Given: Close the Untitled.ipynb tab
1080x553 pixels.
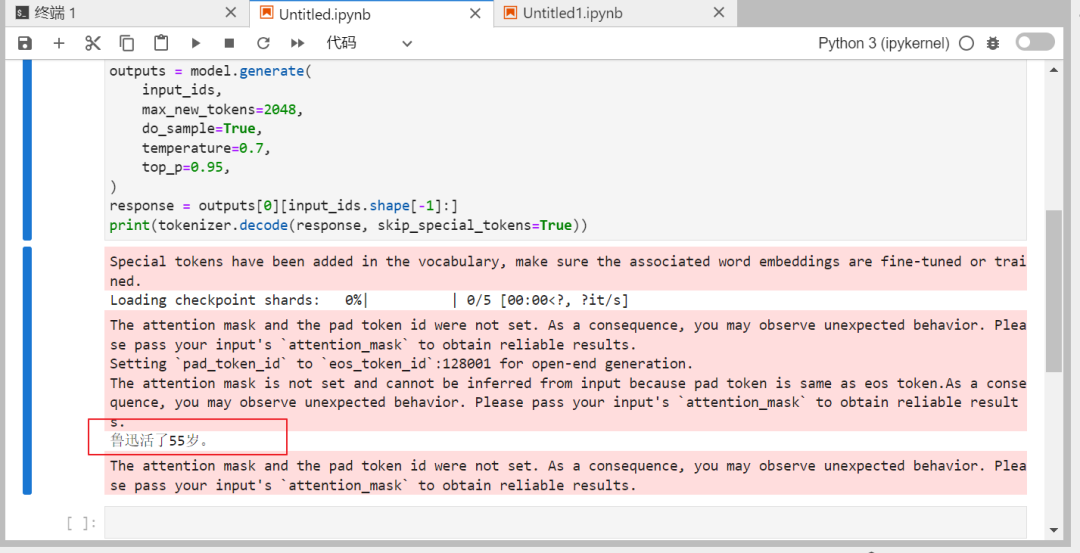Looking at the screenshot, I should tap(475, 13).
